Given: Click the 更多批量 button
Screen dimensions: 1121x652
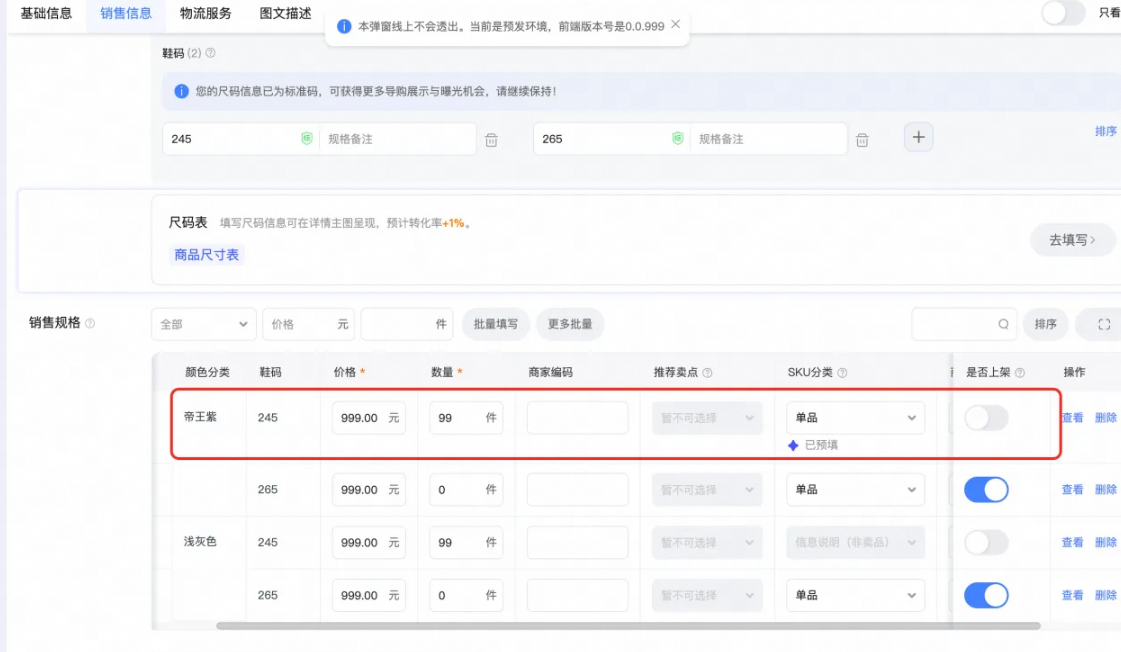Looking at the screenshot, I should pos(570,324).
